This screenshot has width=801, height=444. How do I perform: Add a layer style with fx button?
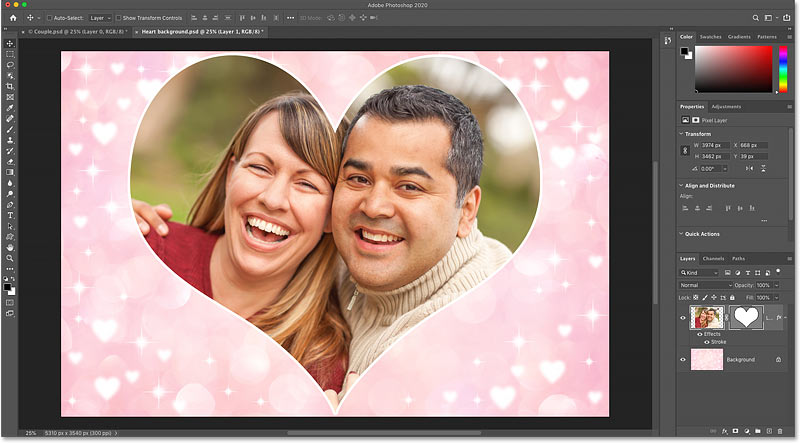pyautogui.click(x=724, y=431)
